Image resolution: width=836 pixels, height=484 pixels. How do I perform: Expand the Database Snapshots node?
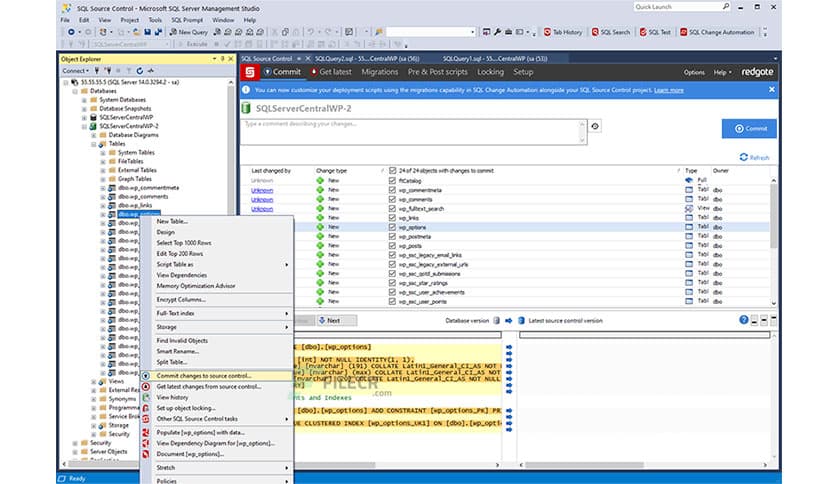(84, 109)
